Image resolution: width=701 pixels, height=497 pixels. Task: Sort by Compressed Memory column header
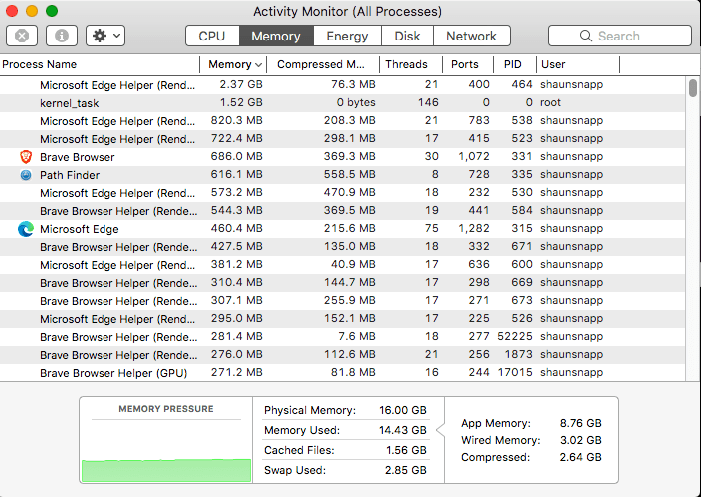pos(323,64)
